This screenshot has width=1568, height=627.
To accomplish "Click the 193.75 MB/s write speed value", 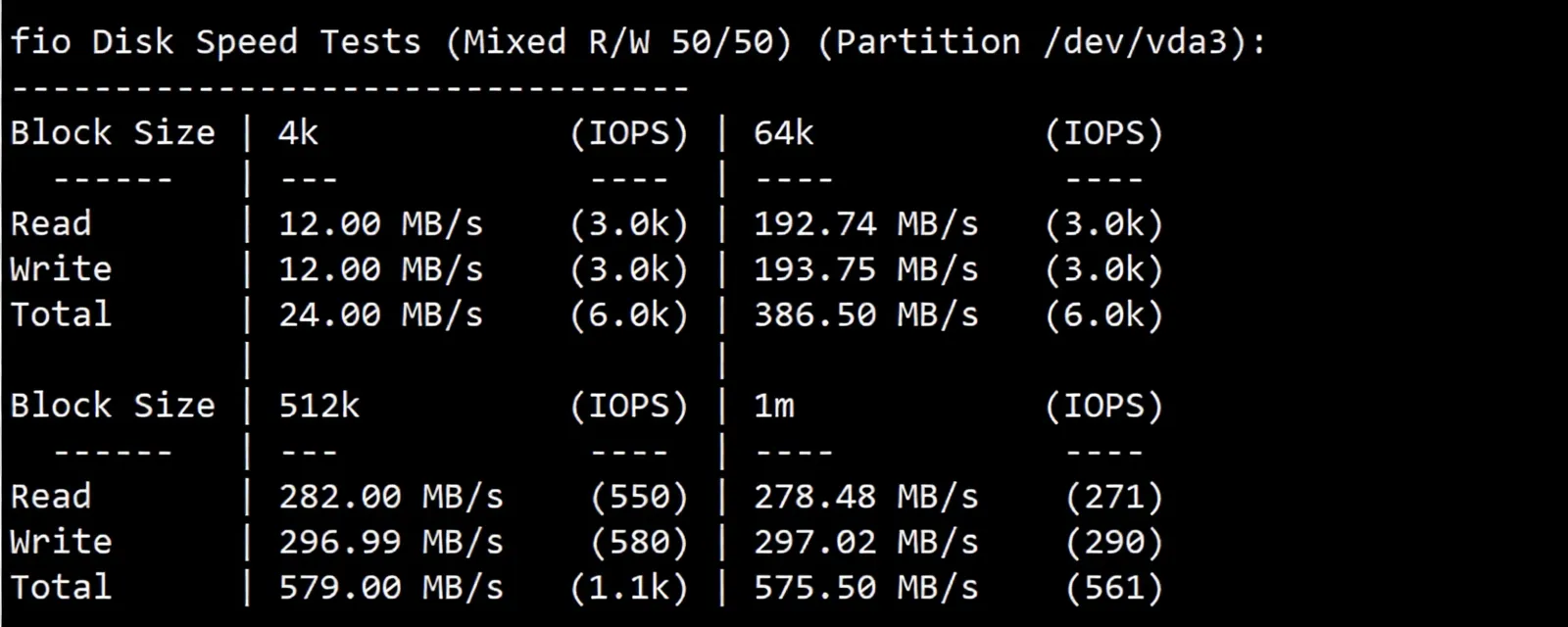I will (865, 269).
